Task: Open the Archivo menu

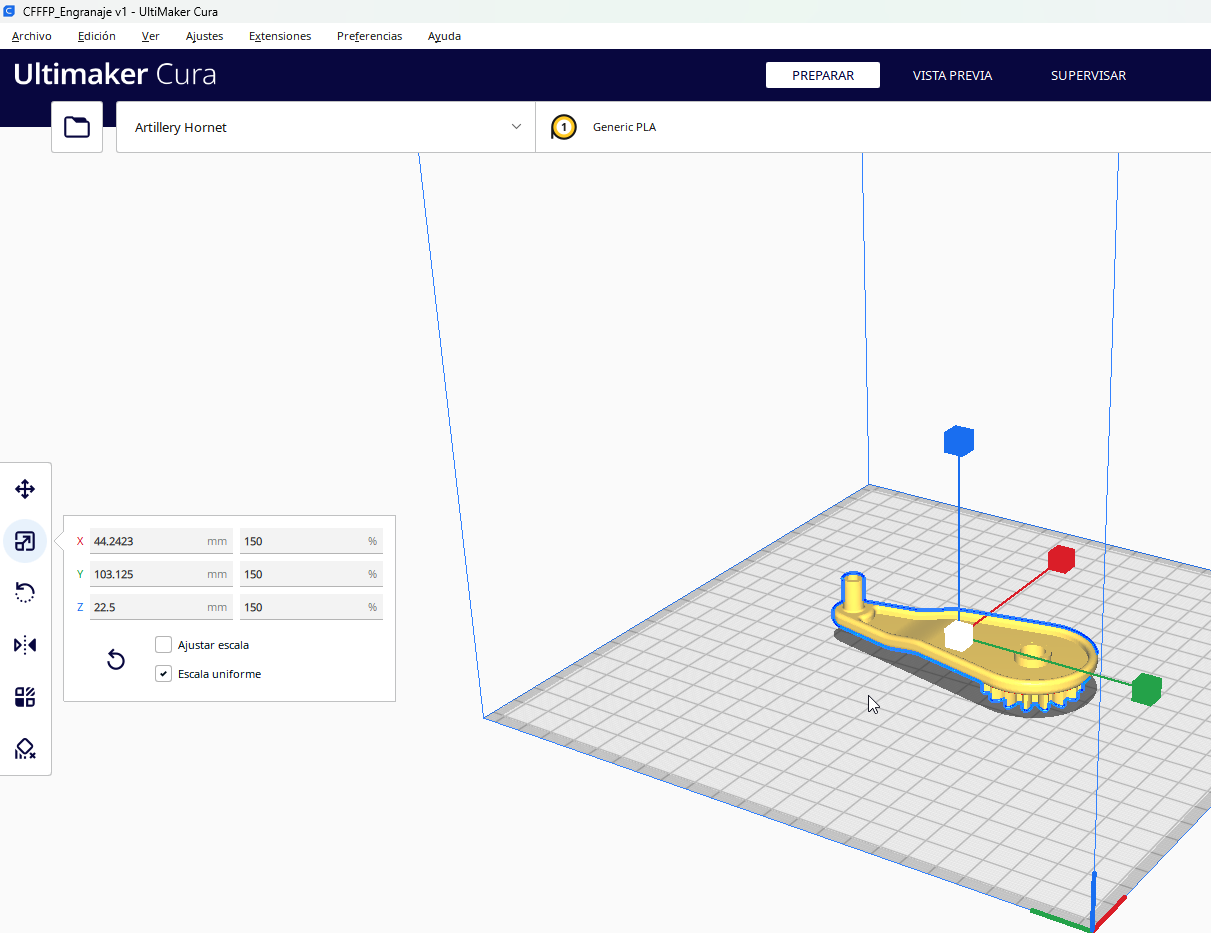Action: (x=32, y=36)
